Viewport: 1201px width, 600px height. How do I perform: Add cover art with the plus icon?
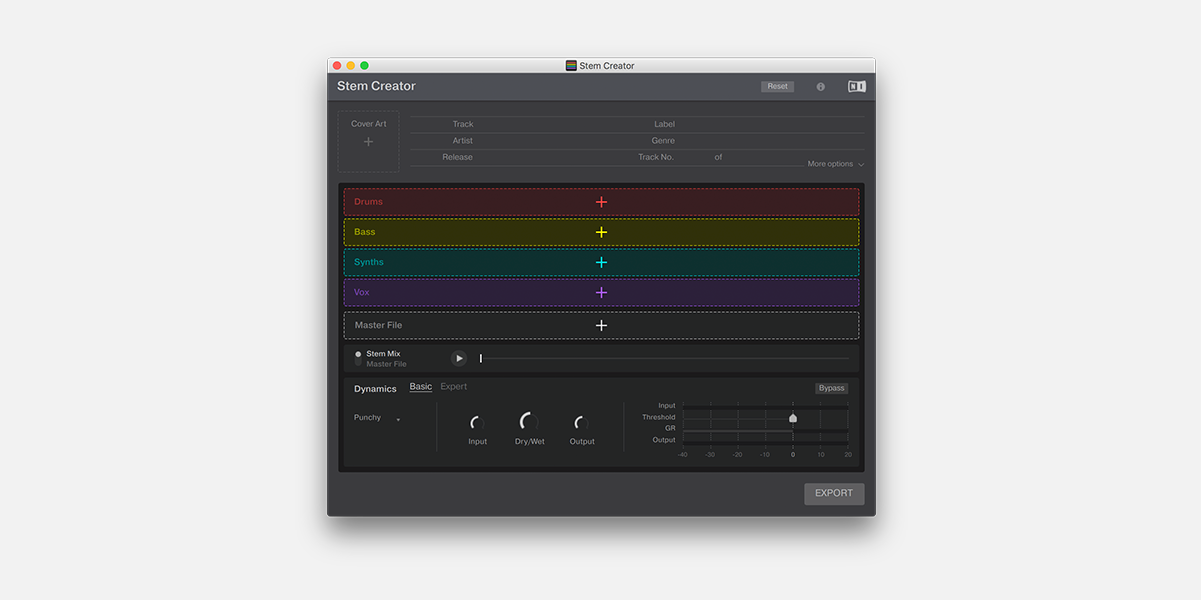pos(368,142)
